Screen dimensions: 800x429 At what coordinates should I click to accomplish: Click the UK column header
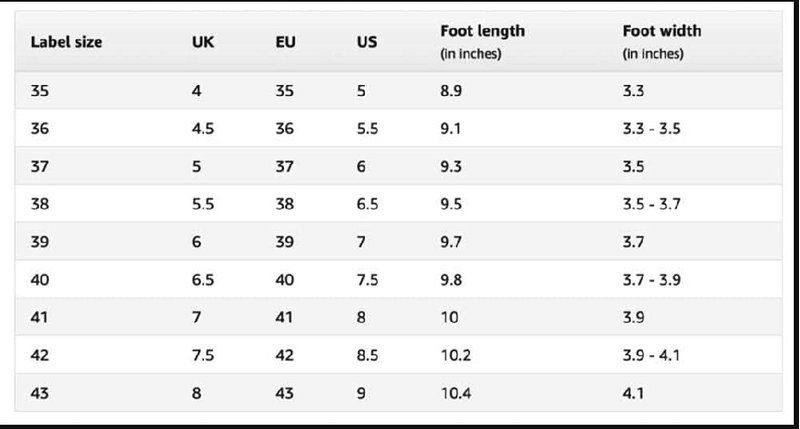click(203, 42)
